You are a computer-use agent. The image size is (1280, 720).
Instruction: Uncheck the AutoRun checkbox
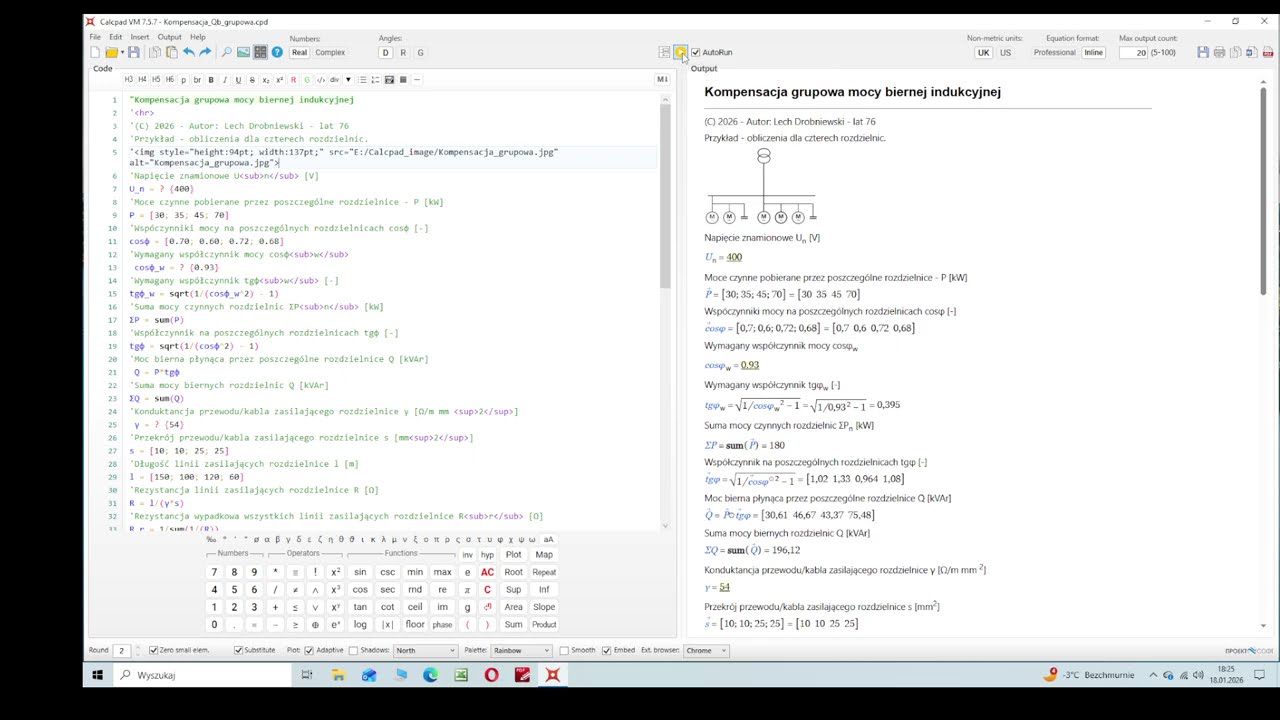coord(696,52)
